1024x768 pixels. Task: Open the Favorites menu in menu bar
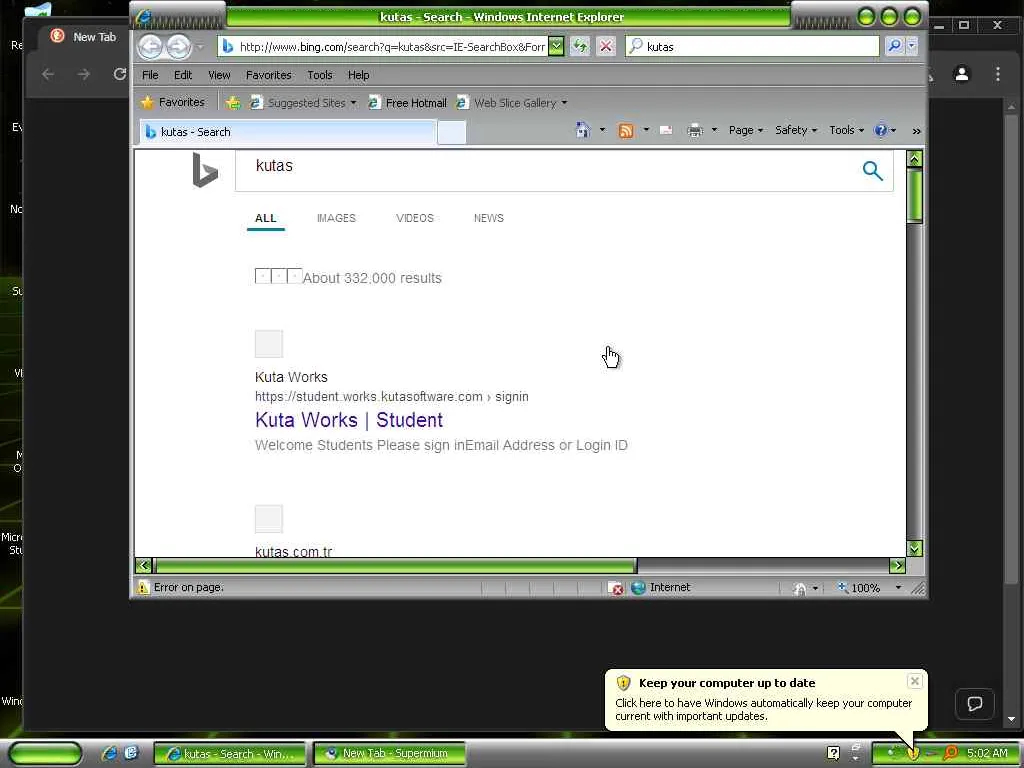click(268, 75)
